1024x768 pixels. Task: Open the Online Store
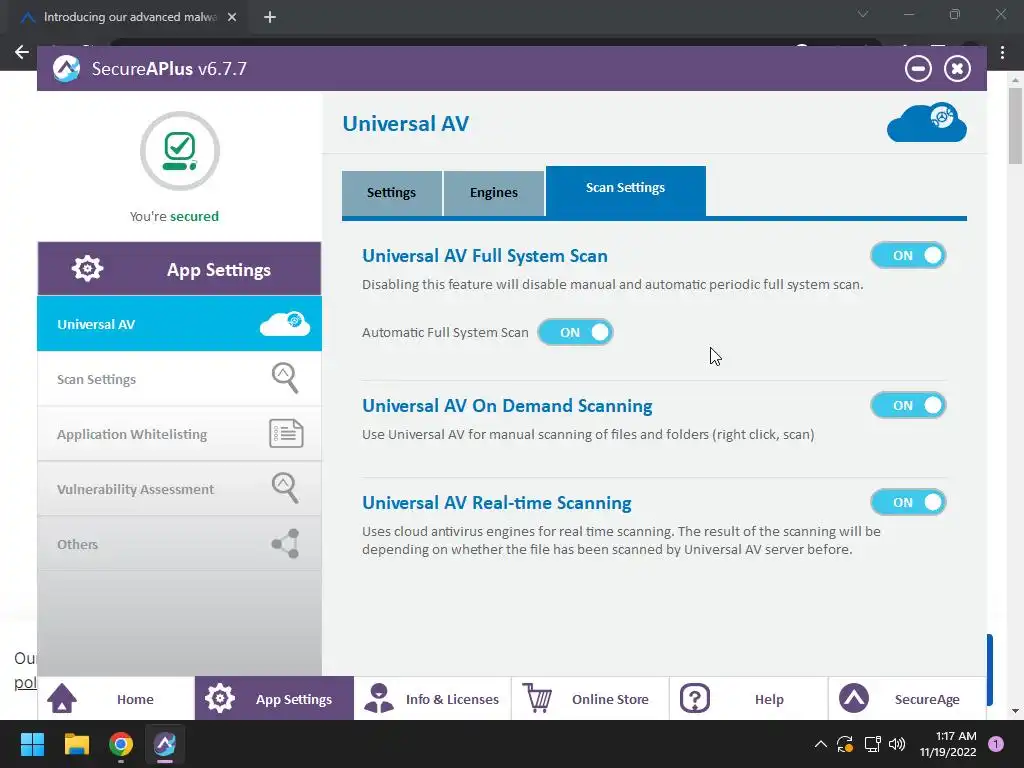590,698
